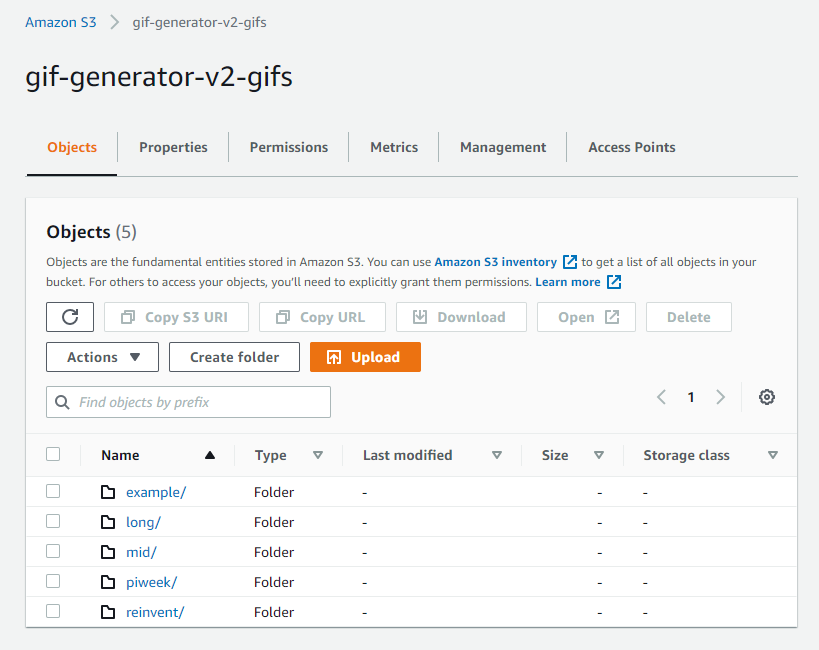This screenshot has height=650, width=819.
Task: Open the example/ folder link
Action: coord(156,492)
